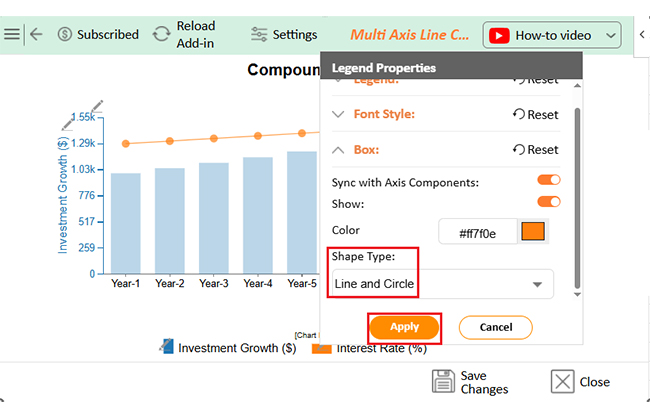Open the hamburger menu icon

coord(12,34)
